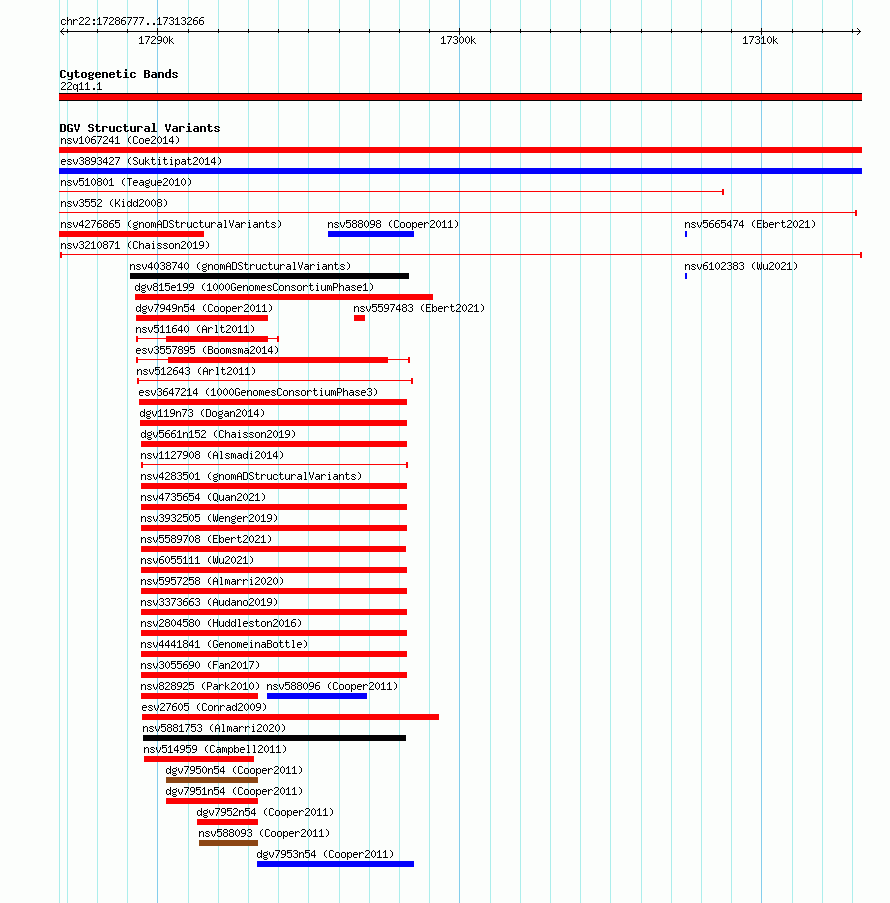
Task: Click the 17290k ruler position label
Action: [156, 40]
